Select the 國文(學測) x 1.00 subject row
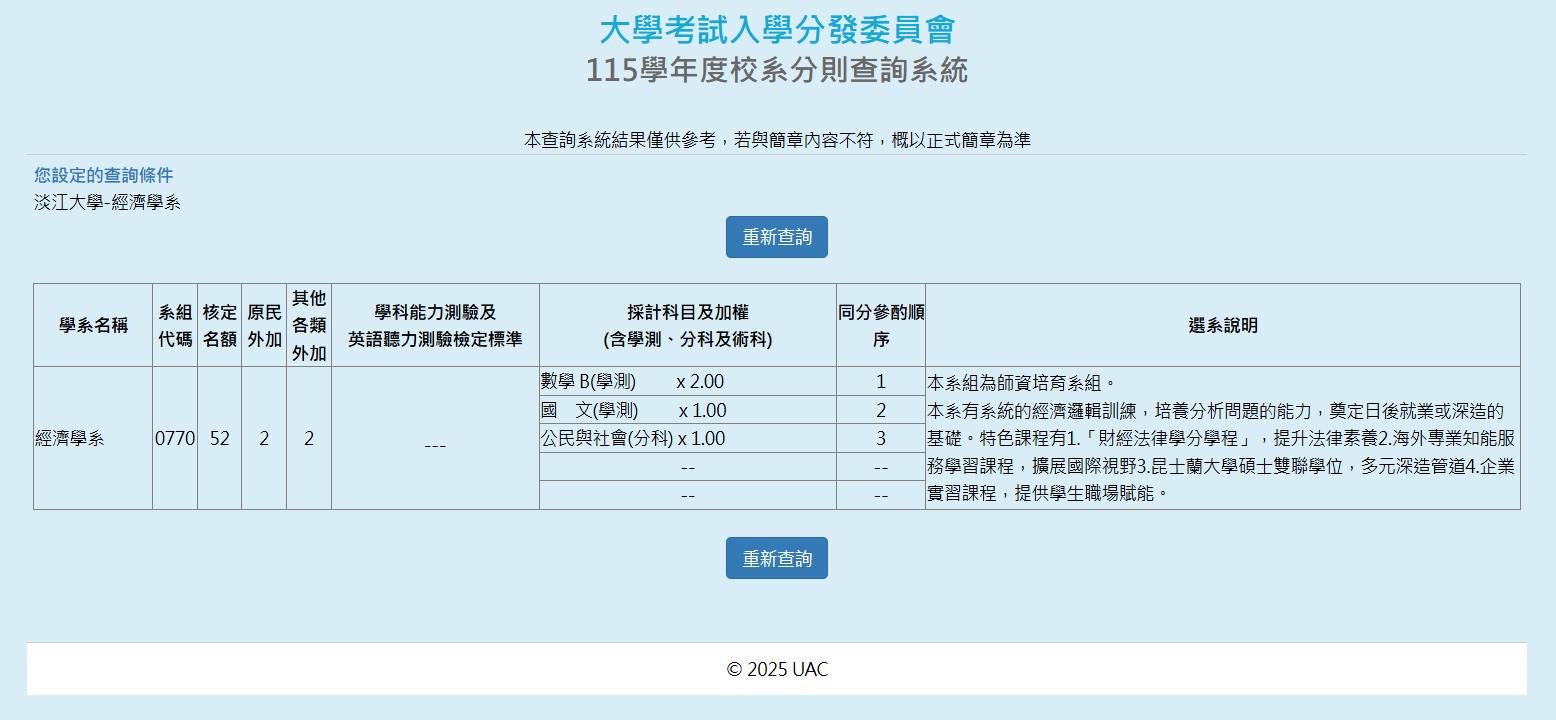This screenshot has width=1556, height=720. [x=633, y=410]
